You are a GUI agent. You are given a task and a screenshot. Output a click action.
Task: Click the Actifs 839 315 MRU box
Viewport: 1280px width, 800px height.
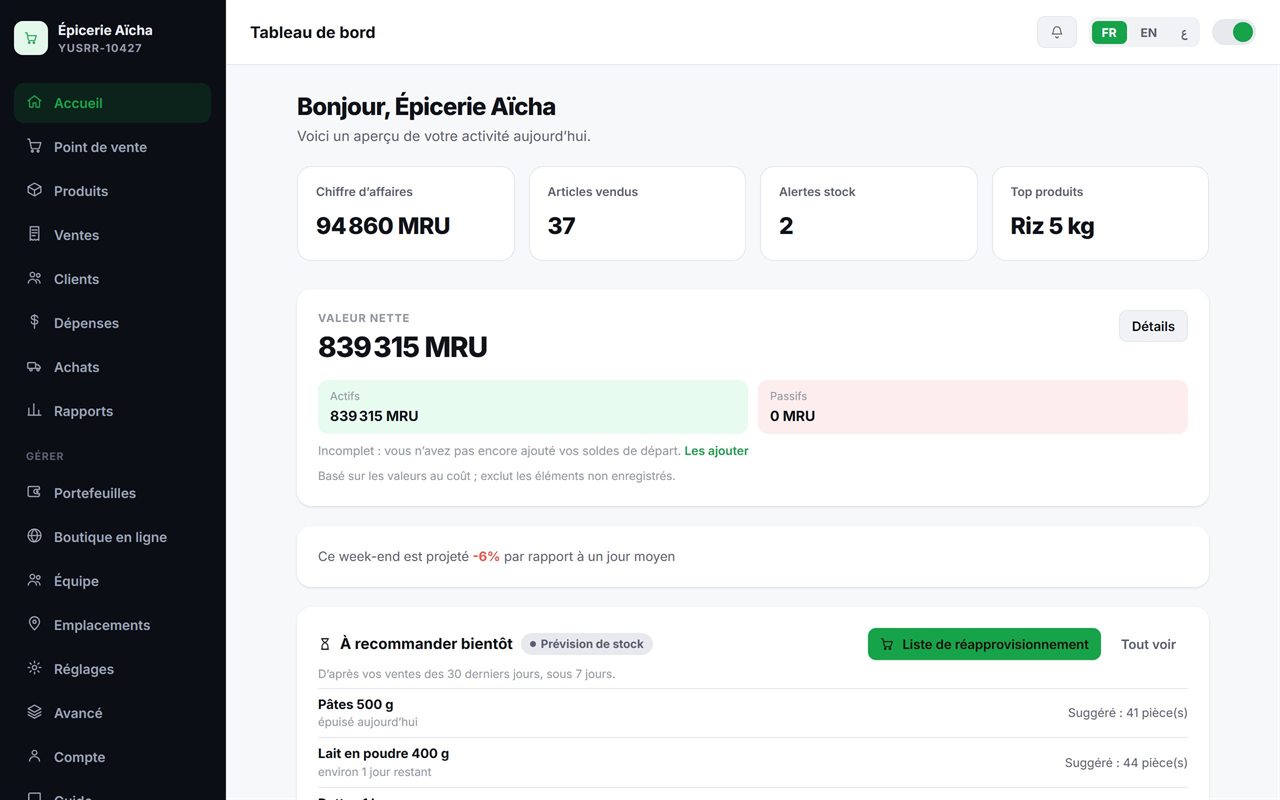[533, 407]
